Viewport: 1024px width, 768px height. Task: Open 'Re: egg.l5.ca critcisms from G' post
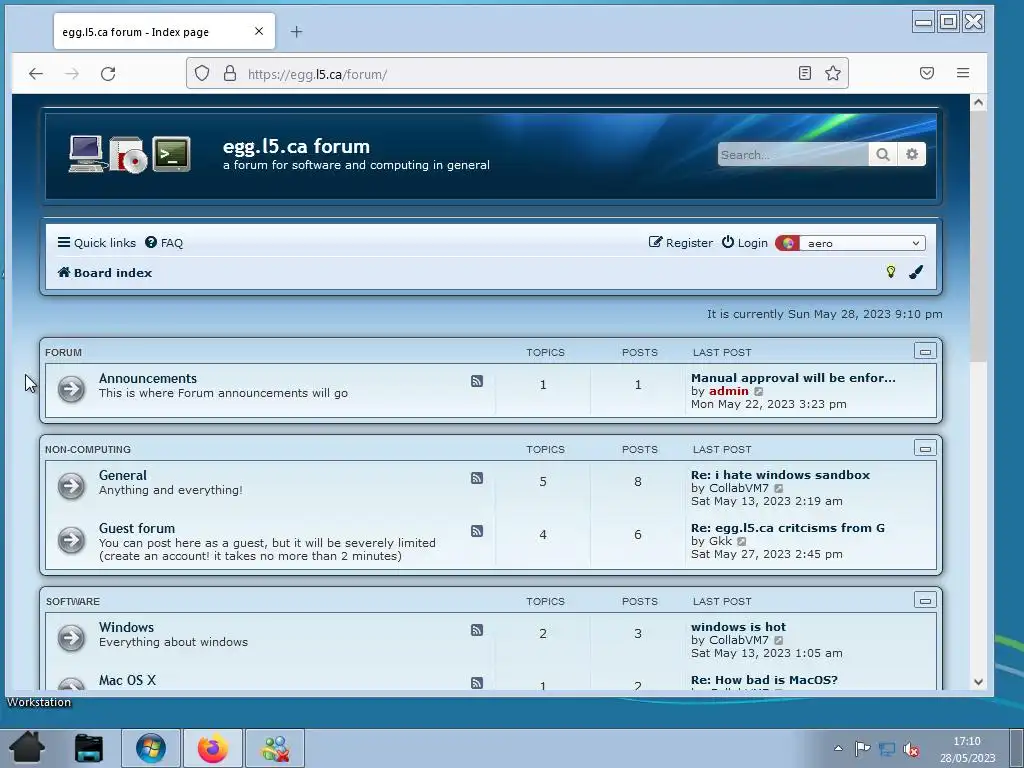788,528
